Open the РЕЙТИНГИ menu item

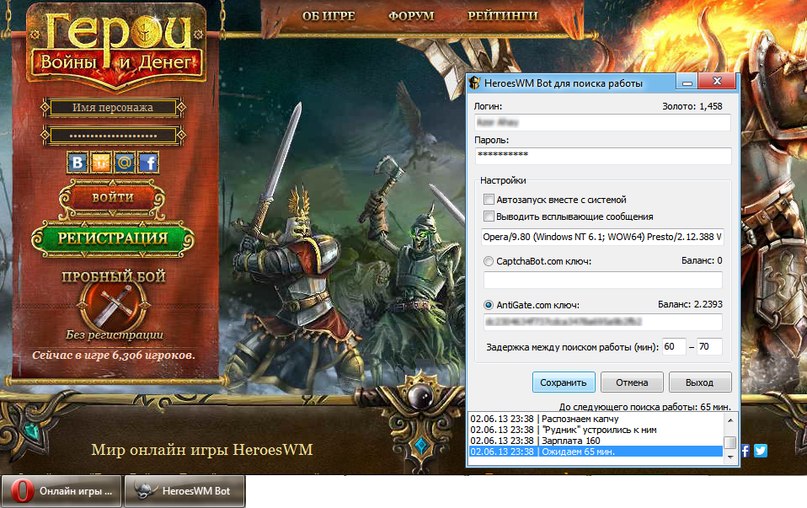(x=502, y=16)
